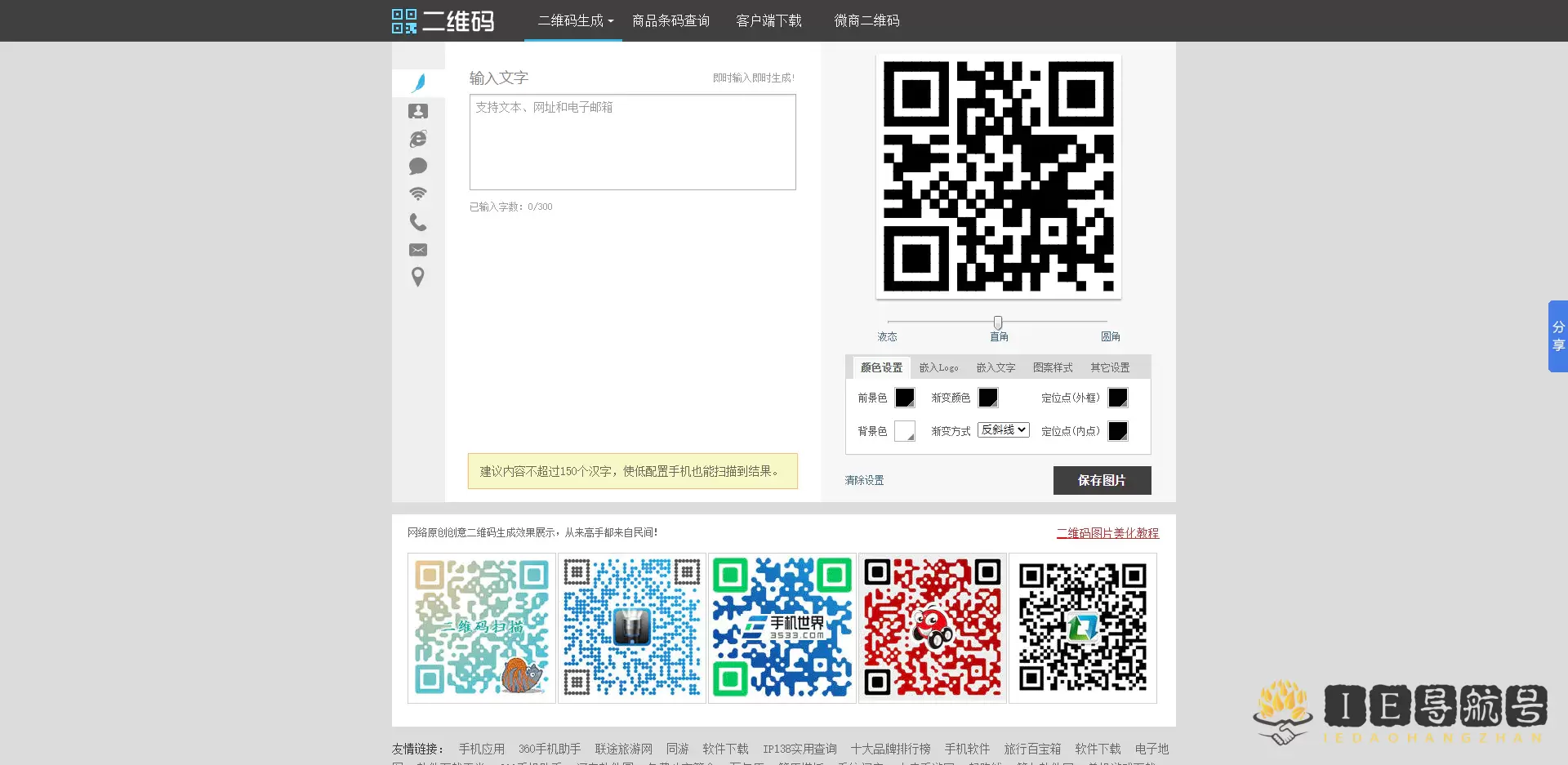Click the 保存图片 button

tap(1102, 481)
